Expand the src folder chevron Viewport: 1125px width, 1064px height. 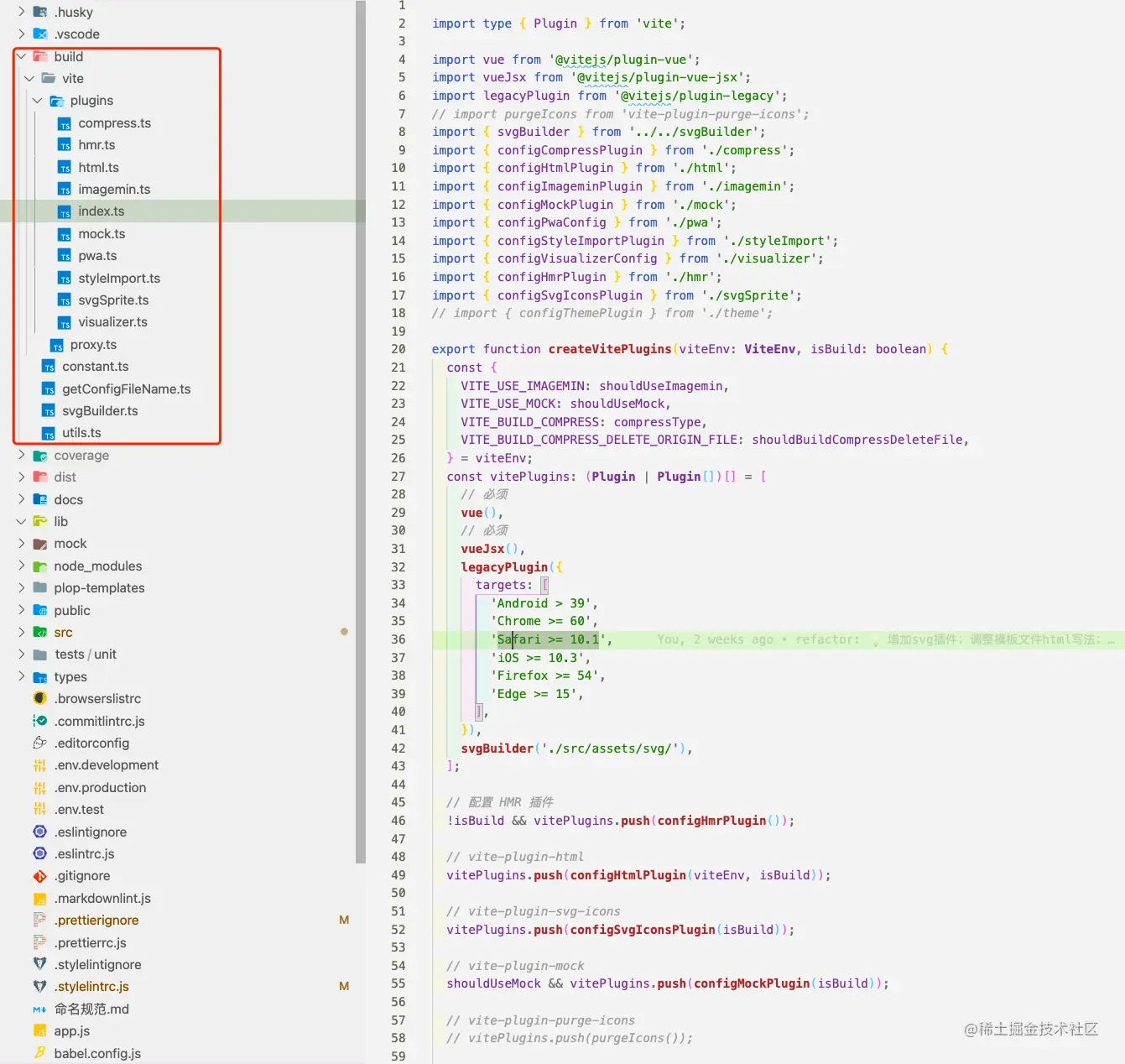click(21, 632)
